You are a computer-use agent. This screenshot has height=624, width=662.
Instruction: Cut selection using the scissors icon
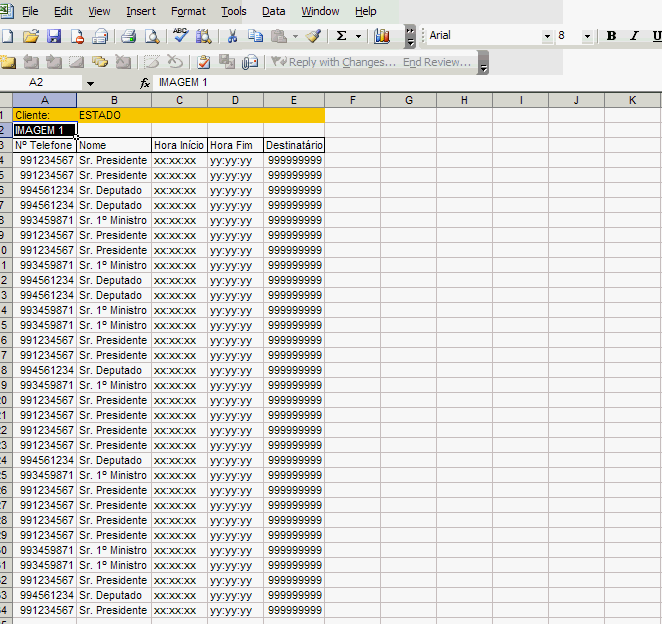click(x=232, y=36)
